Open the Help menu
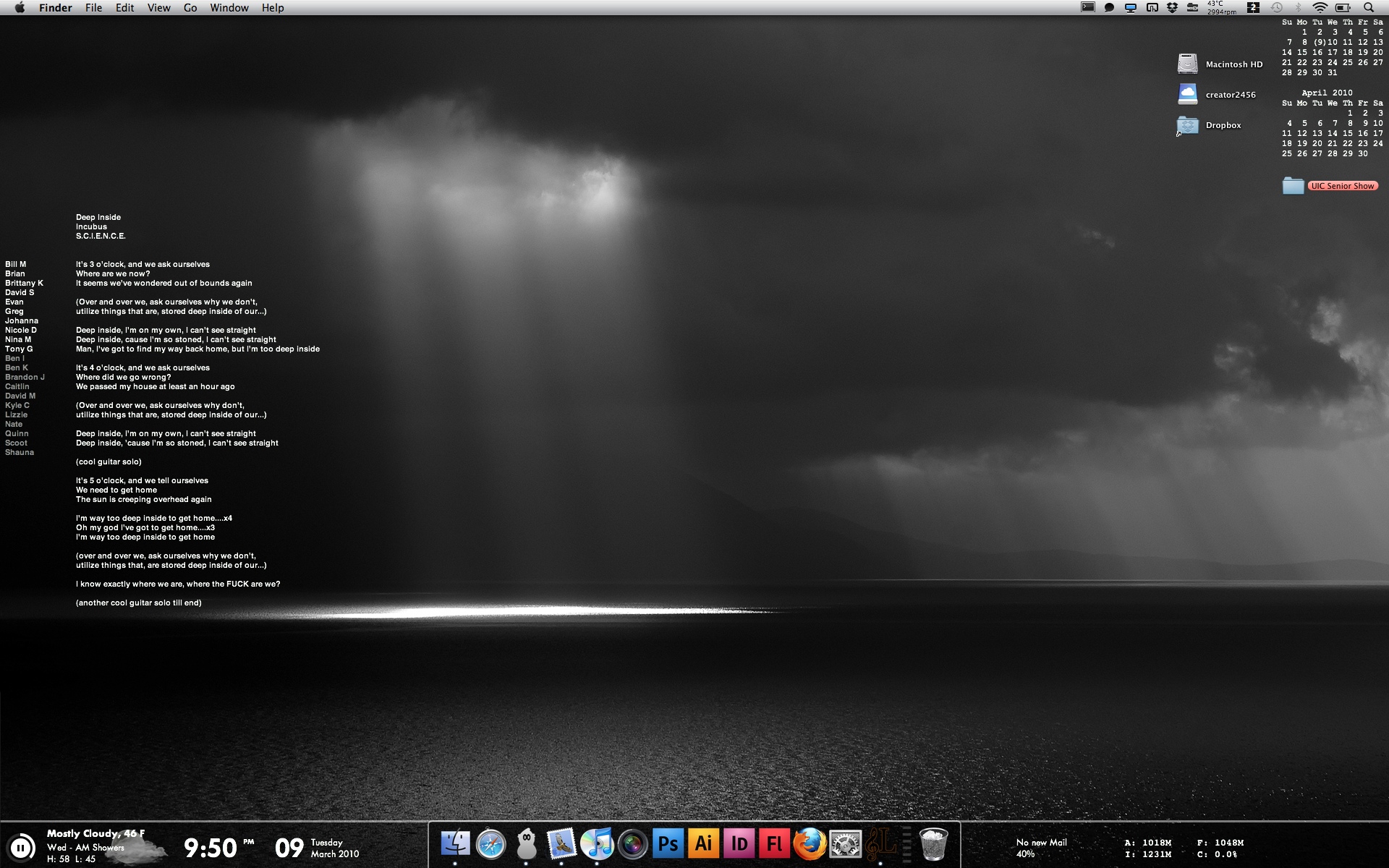 pos(273,7)
